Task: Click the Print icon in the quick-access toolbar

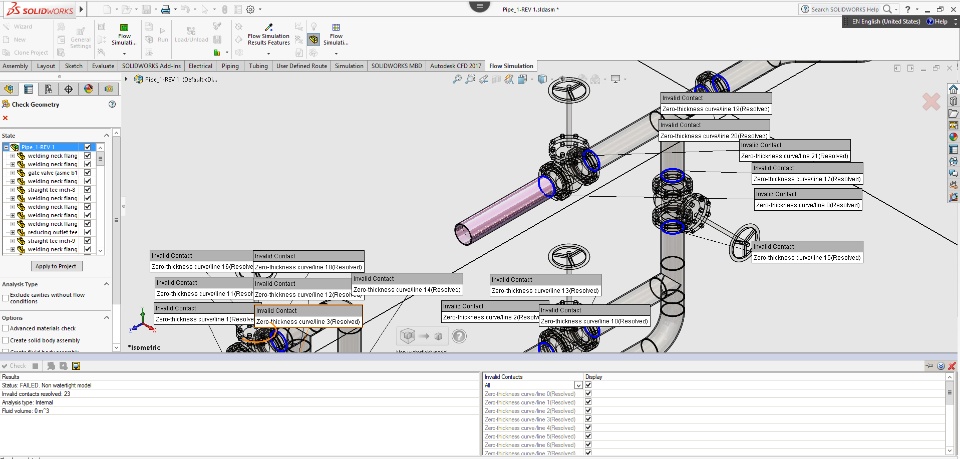Action: tap(165, 9)
